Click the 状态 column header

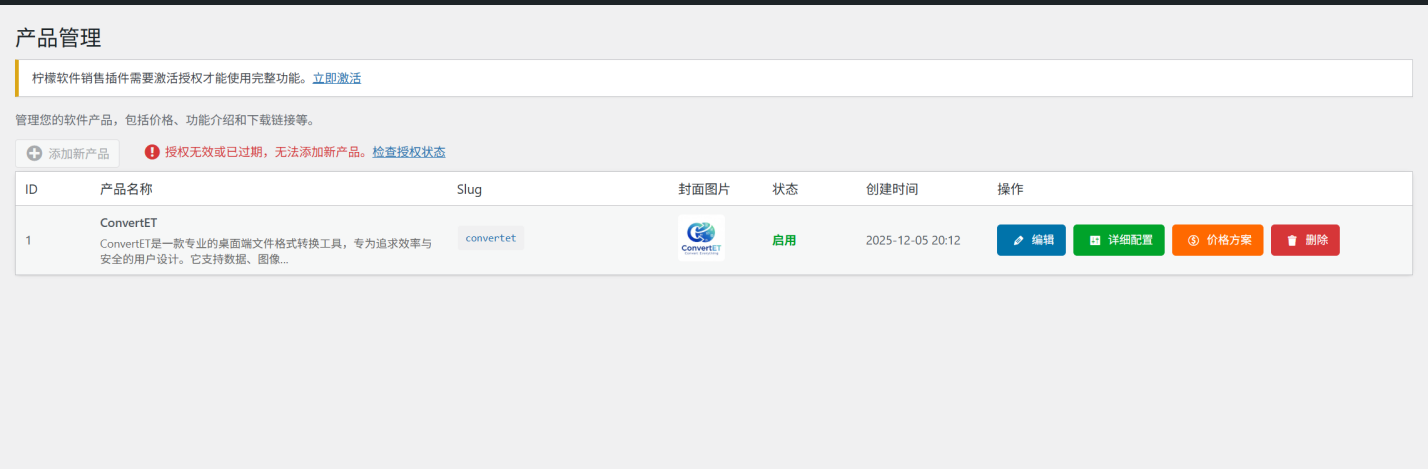(x=785, y=189)
